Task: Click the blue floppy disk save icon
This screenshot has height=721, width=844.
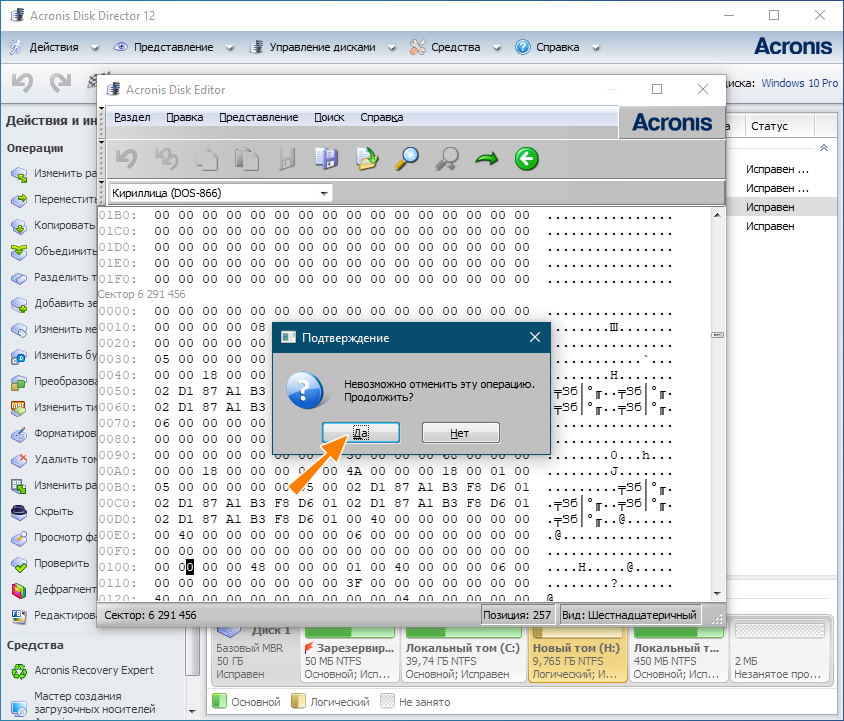Action: (x=326, y=158)
